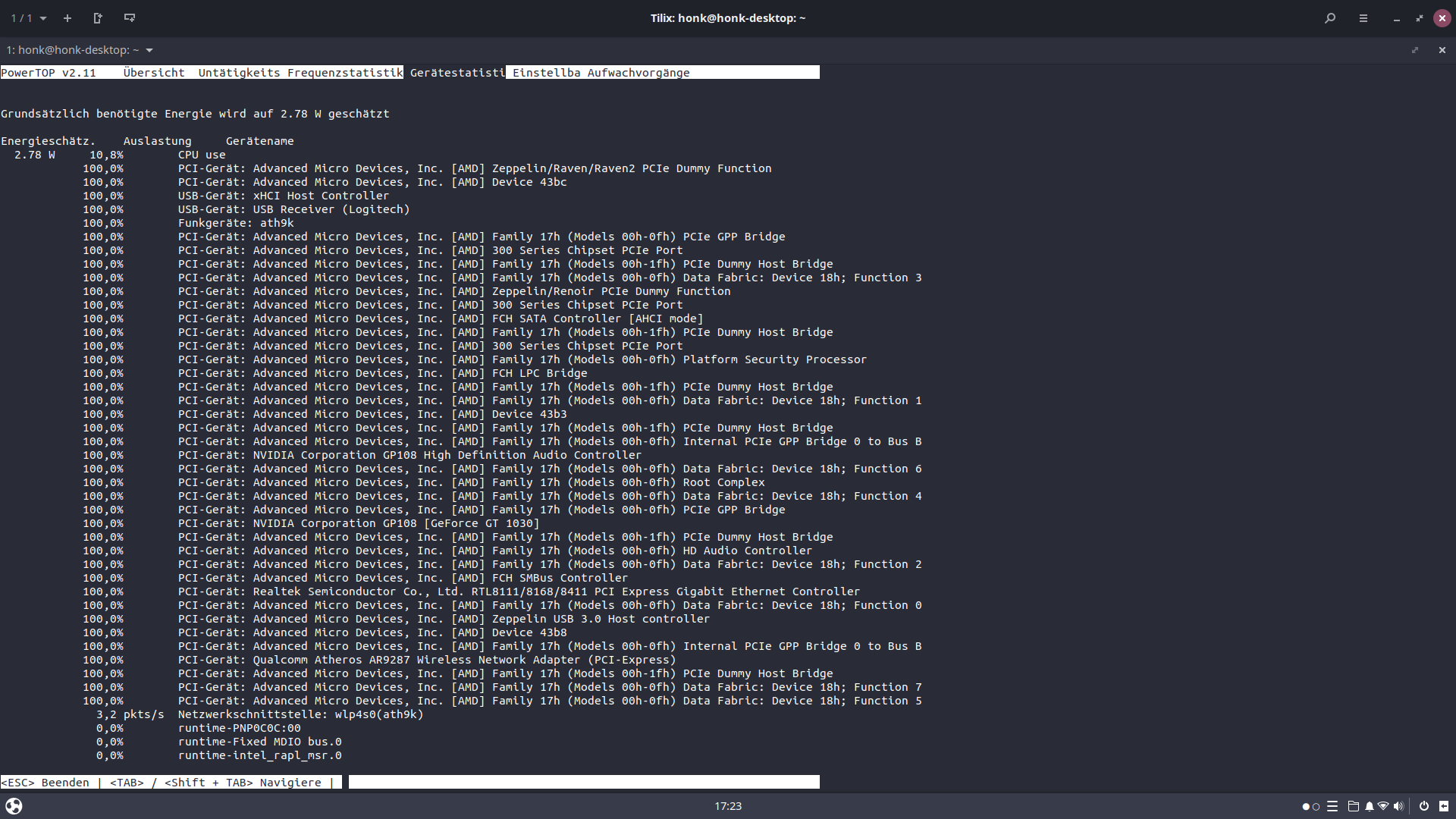Open Tilix find magnifier icon
1456x819 pixels.
[x=1330, y=18]
